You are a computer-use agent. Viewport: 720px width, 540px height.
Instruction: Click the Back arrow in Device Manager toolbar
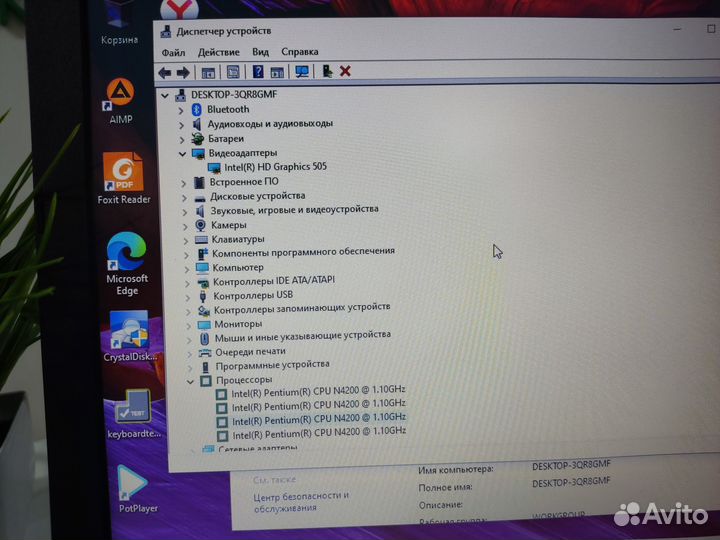[x=164, y=73]
